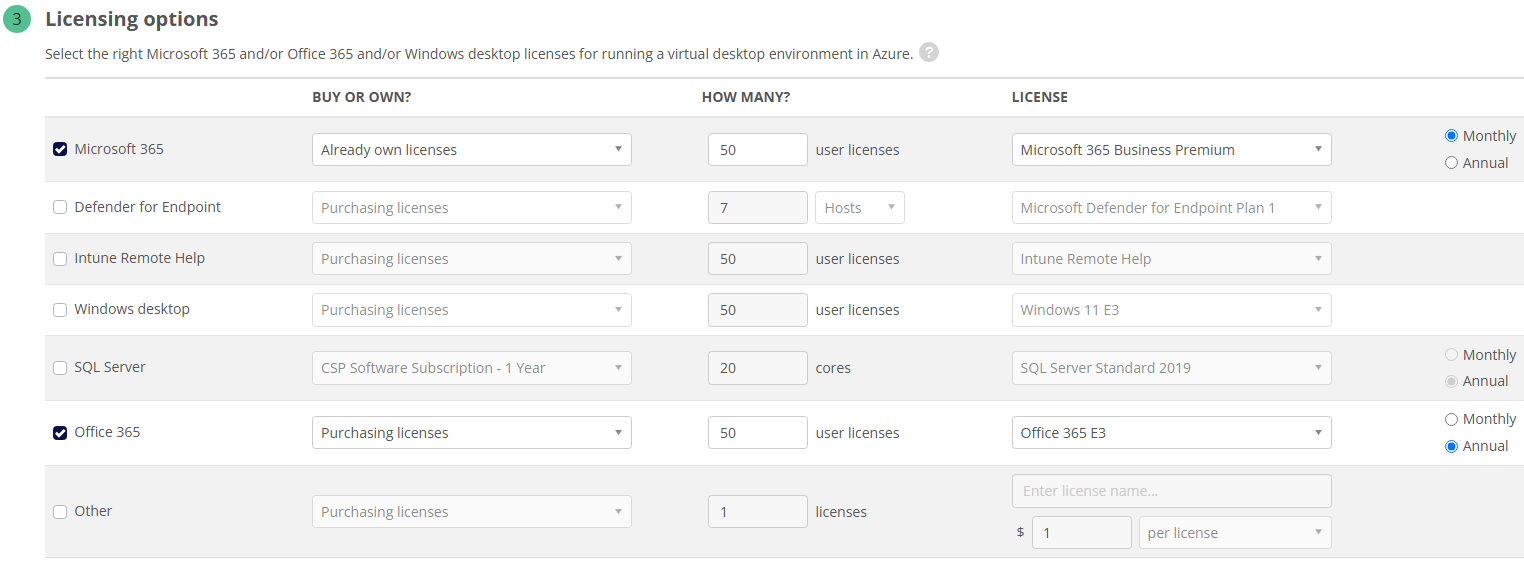Image resolution: width=1524 pixels, height=569 pixels.
Task: Open the Other row buy-or-own dropdown
Action: click(472, 511)
